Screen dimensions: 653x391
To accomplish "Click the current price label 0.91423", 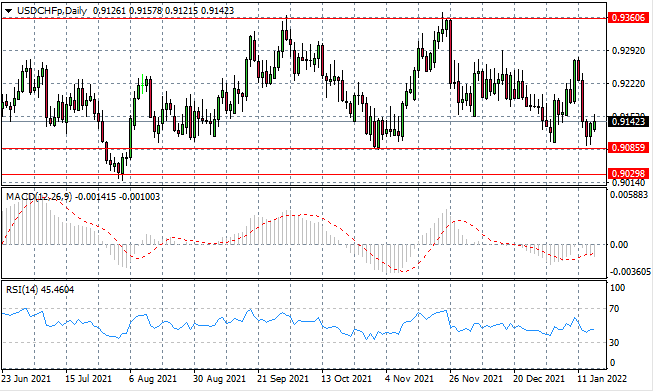I will tap(629, 122).
